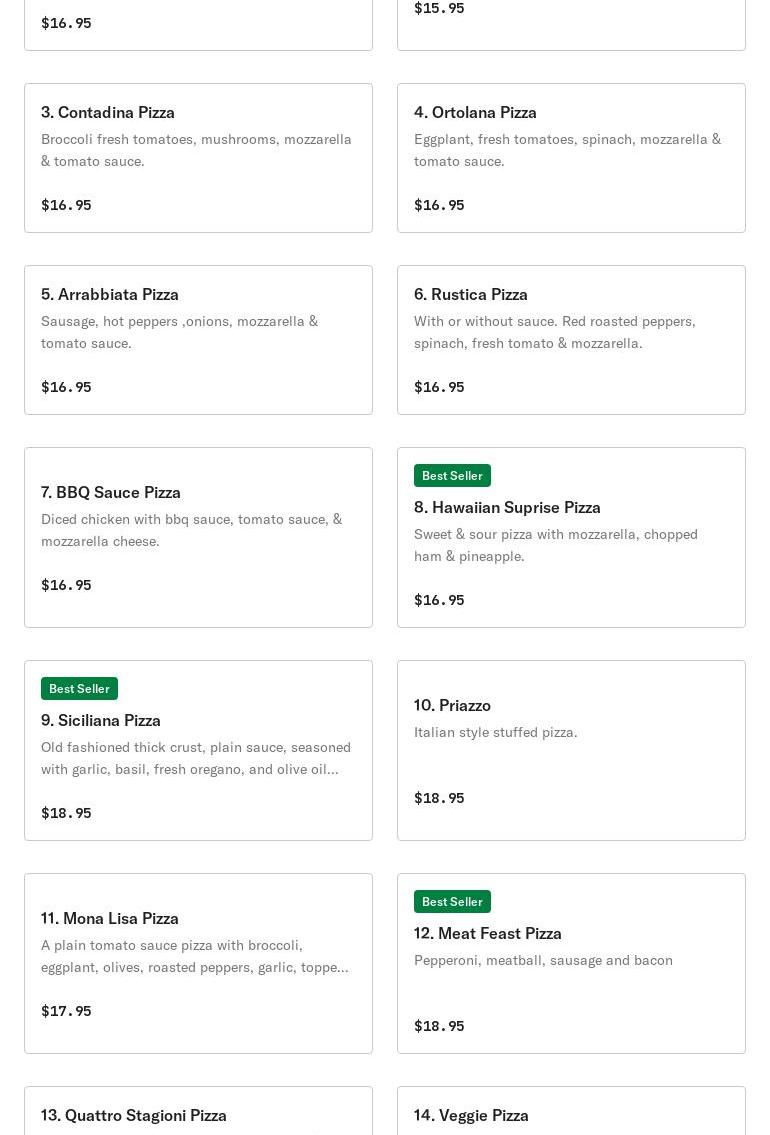Choose the 6. Rustica Pizza card

(x=571, y=340)
